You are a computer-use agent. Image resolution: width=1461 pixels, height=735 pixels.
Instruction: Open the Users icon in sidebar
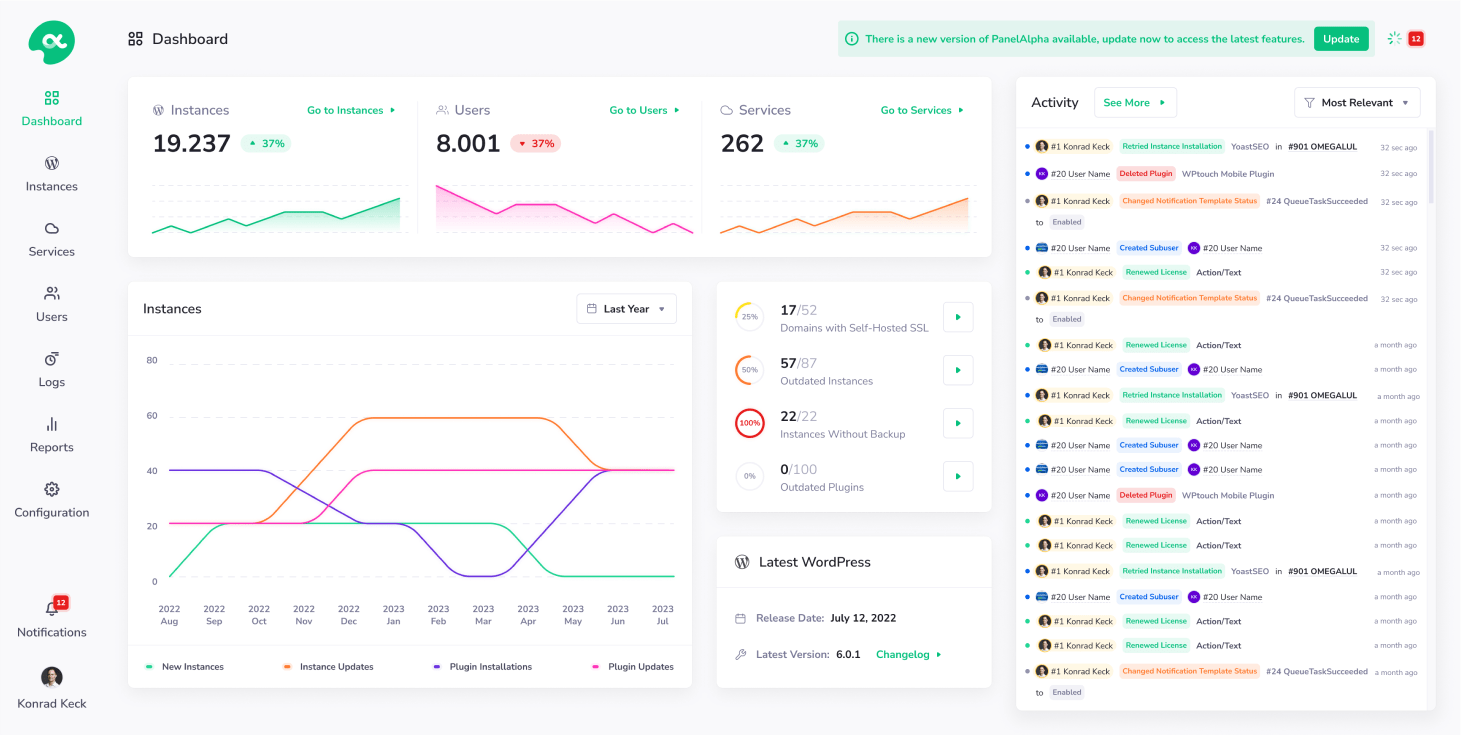coord(52,294)
